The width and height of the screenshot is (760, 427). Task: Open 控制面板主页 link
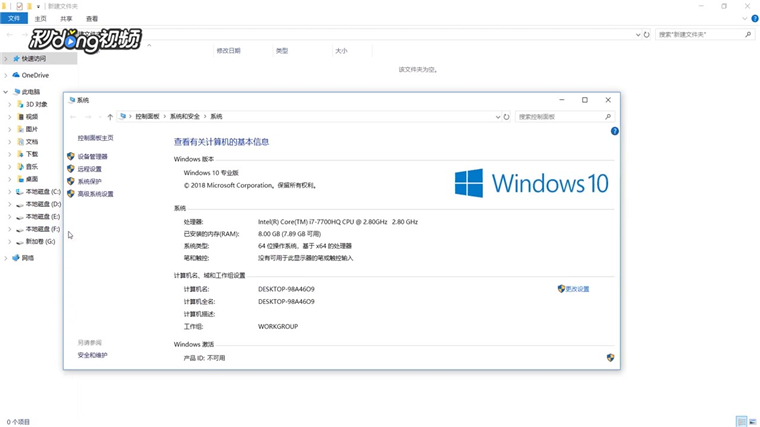(x=95, y=138)
